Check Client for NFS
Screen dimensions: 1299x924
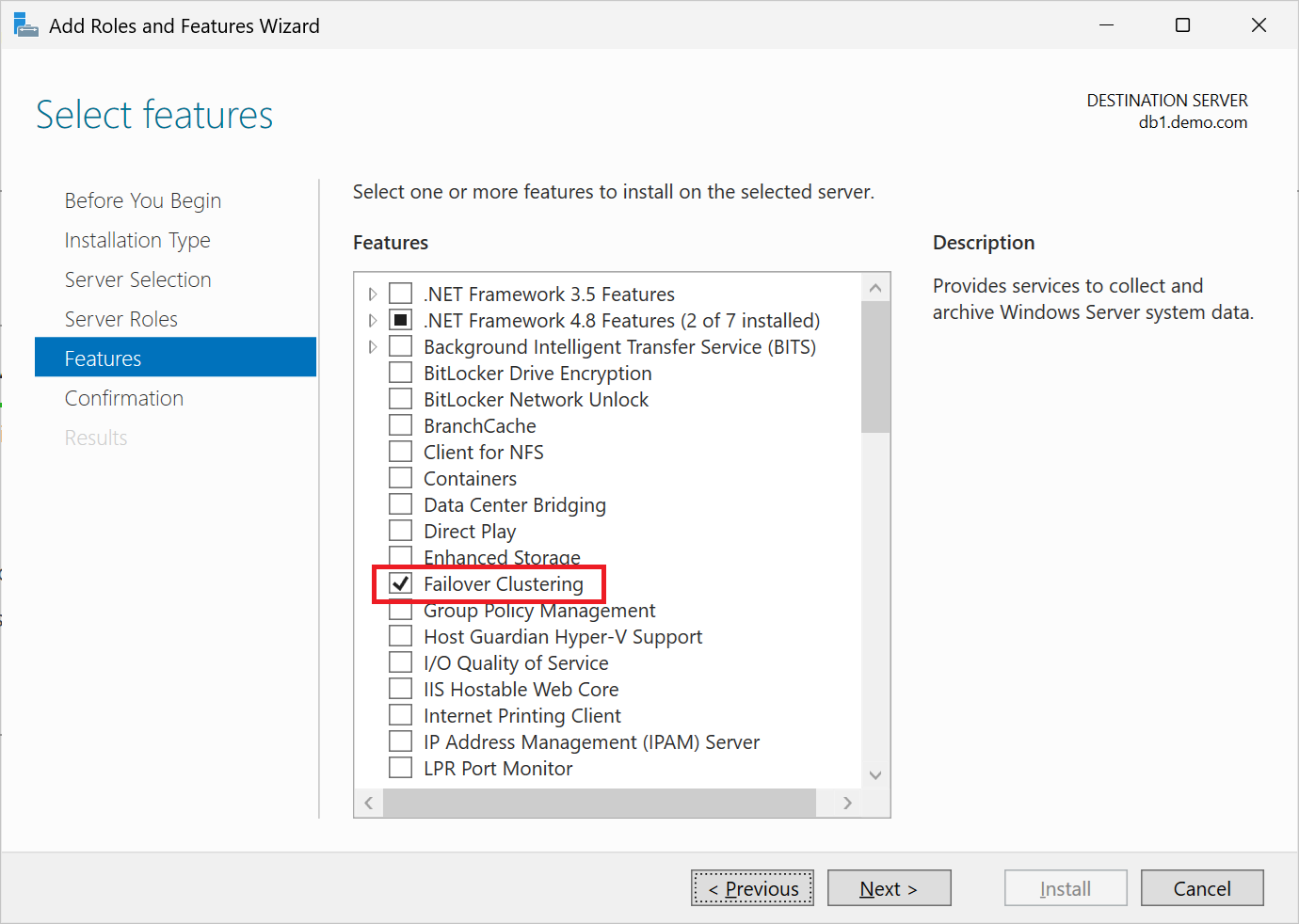click(x=401, y=452)
